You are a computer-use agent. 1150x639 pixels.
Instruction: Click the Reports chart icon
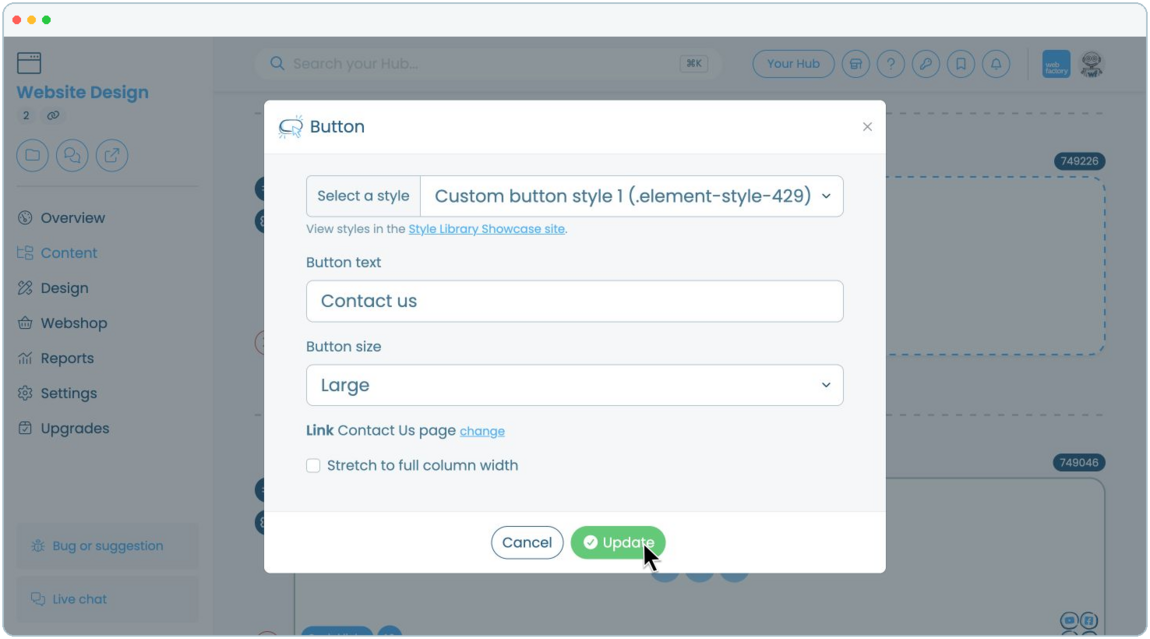coord(25,359)
